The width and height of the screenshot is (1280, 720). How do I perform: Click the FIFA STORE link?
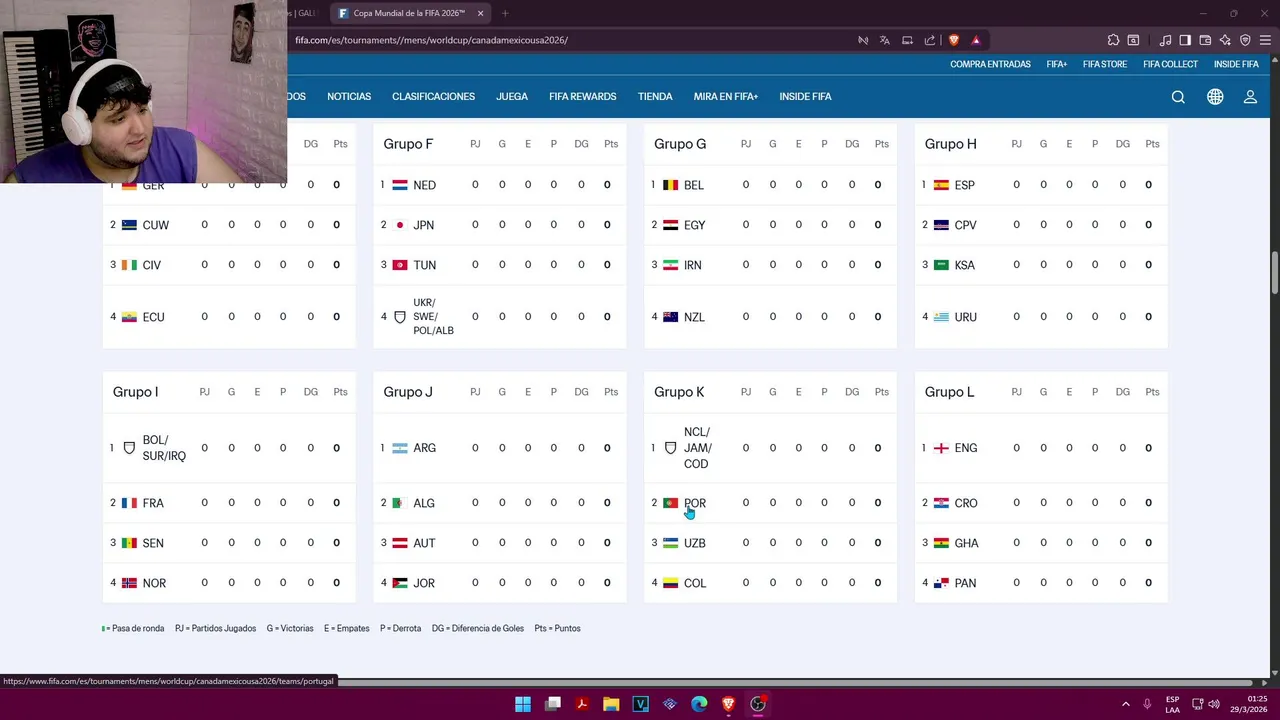pyautogui.click(x=1105, y=64)
